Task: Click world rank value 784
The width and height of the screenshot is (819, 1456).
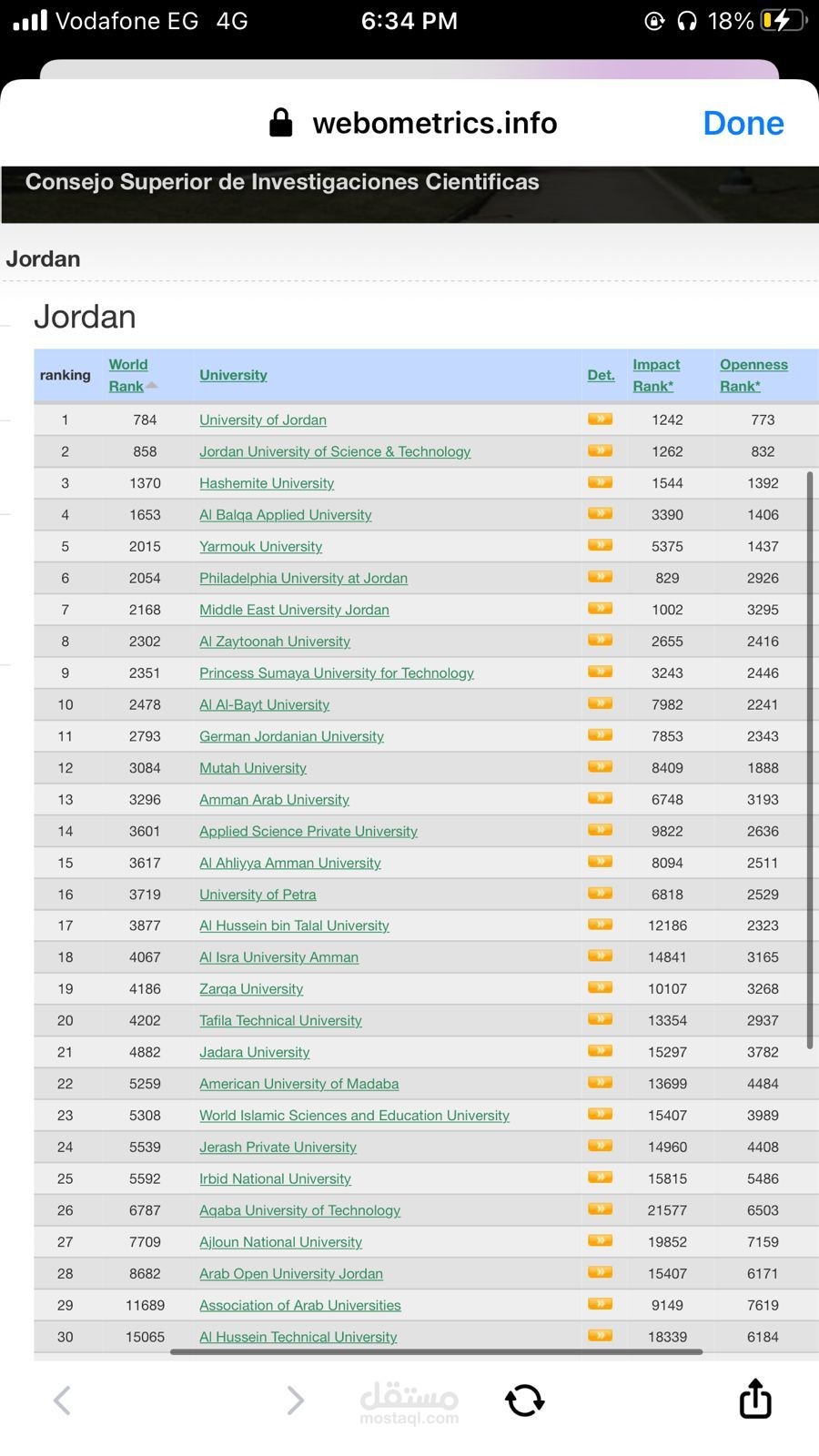Action: [x=145, y=420]
